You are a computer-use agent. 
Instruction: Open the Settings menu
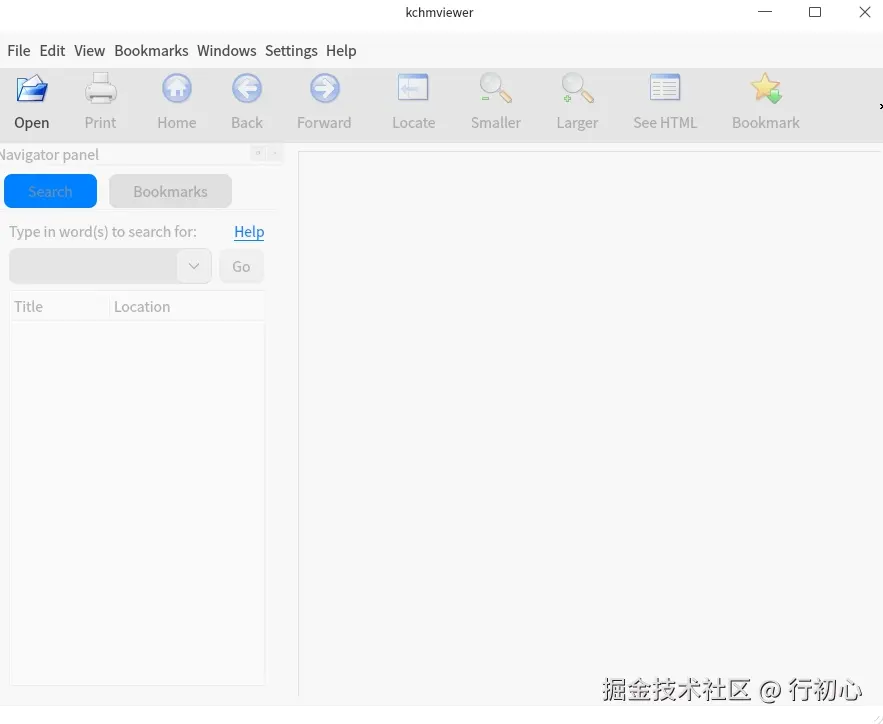tap(291, 51)
